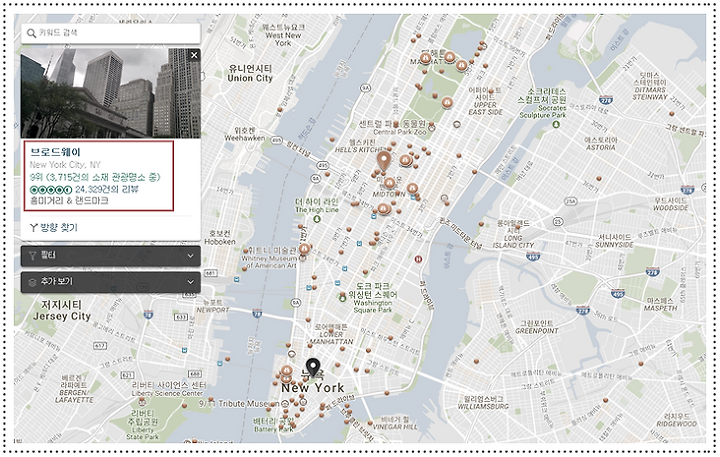Click the Hoboken map label
The image size is (720, 457).
[x=220, y=237]
